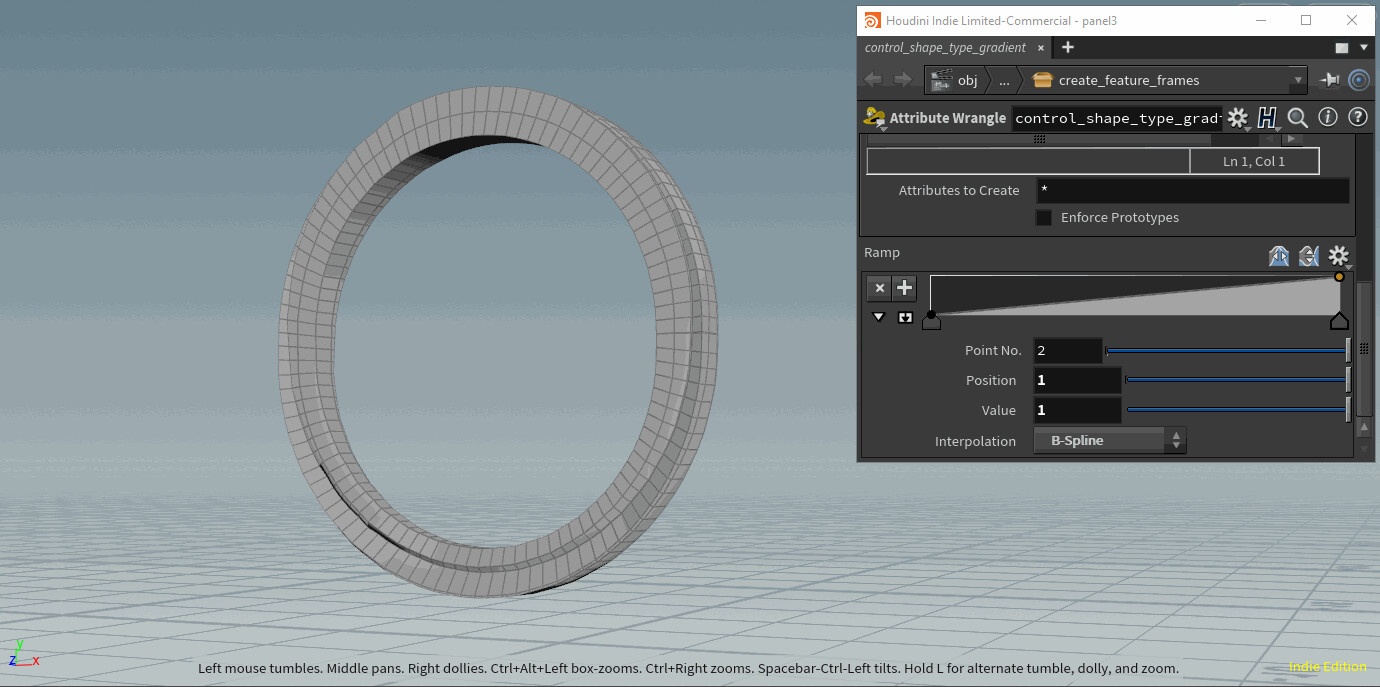Delete the ramp point with × button
This screenshot has height=687, width=1380.
point(878,288)
